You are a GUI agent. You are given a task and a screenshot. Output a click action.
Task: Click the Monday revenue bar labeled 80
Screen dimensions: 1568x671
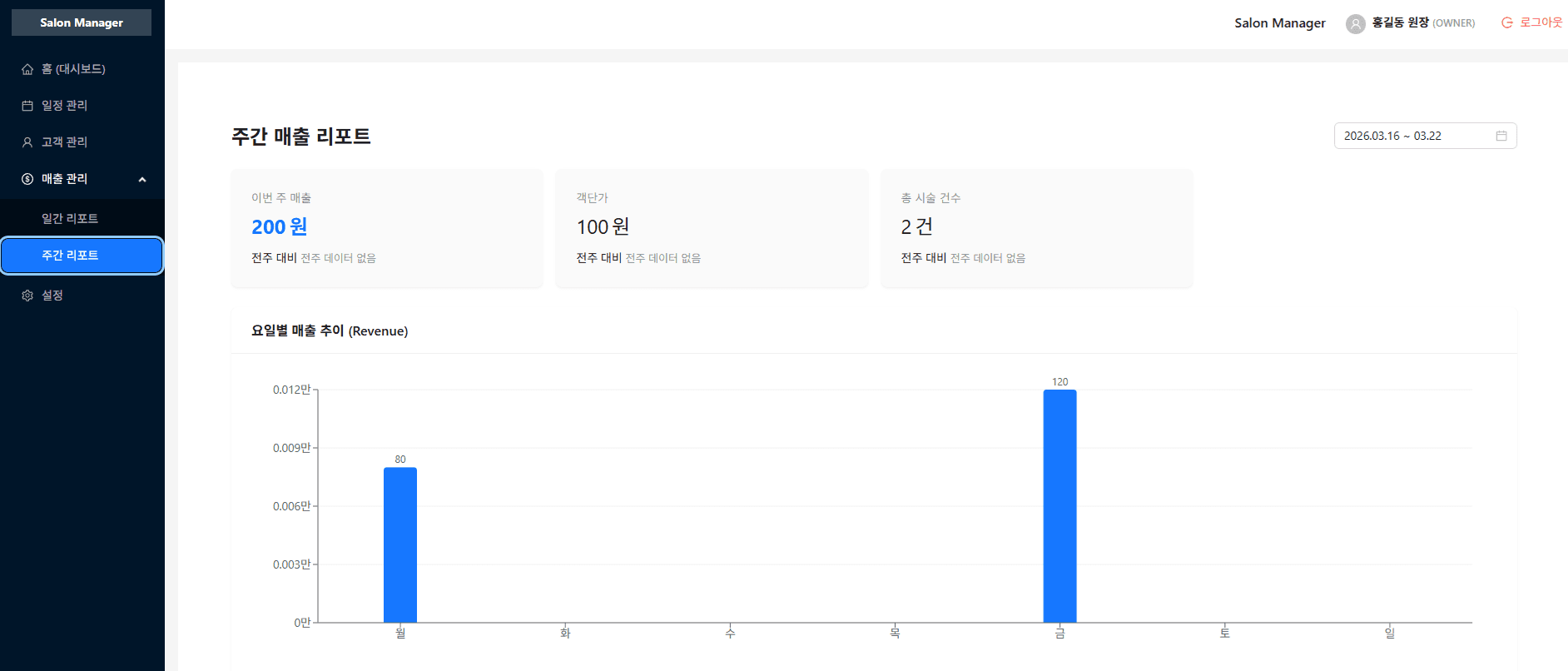[x=400, y=544]
